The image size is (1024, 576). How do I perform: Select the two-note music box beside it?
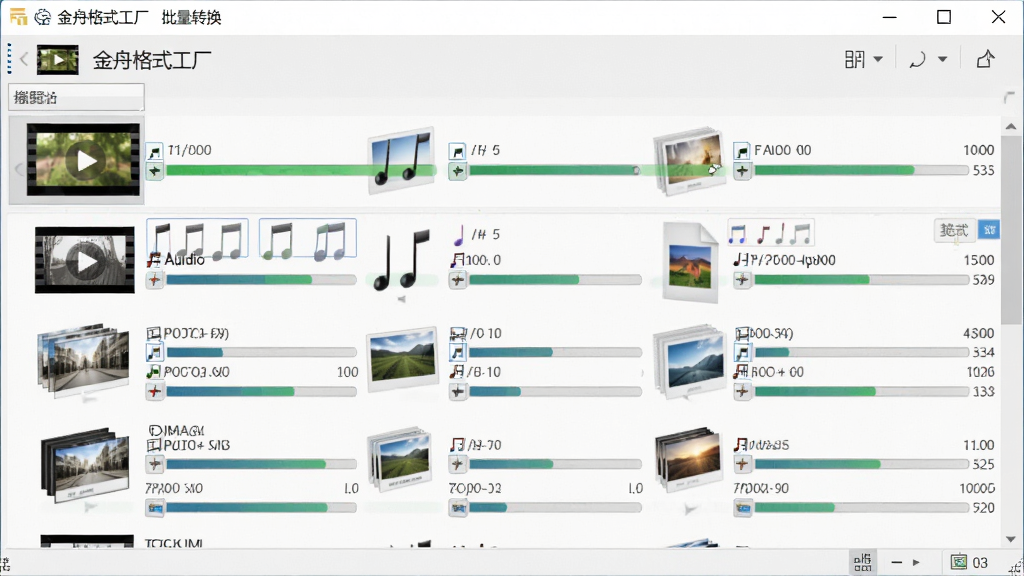[x=308, y=238]
